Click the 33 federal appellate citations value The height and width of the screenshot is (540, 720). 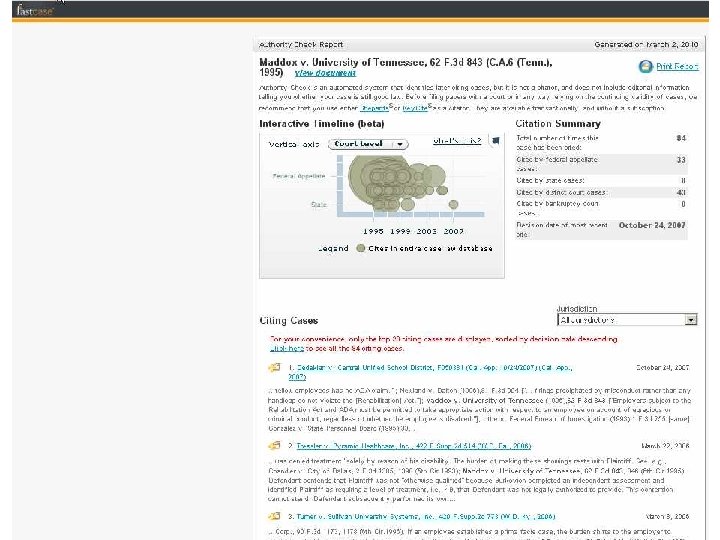tap(681, 160)
